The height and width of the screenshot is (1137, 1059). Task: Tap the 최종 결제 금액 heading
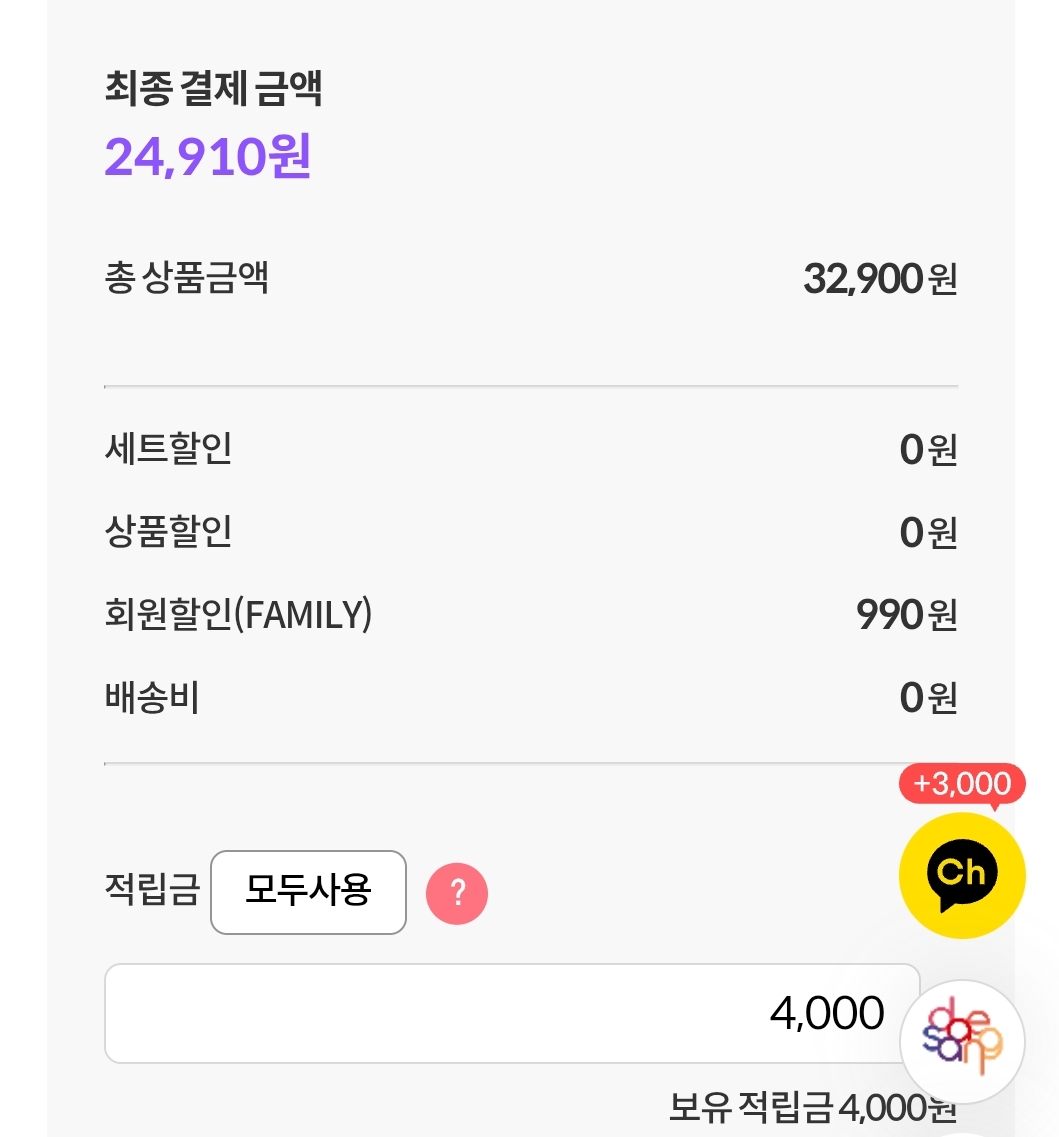pyautogui.click(x=213, y=90)
